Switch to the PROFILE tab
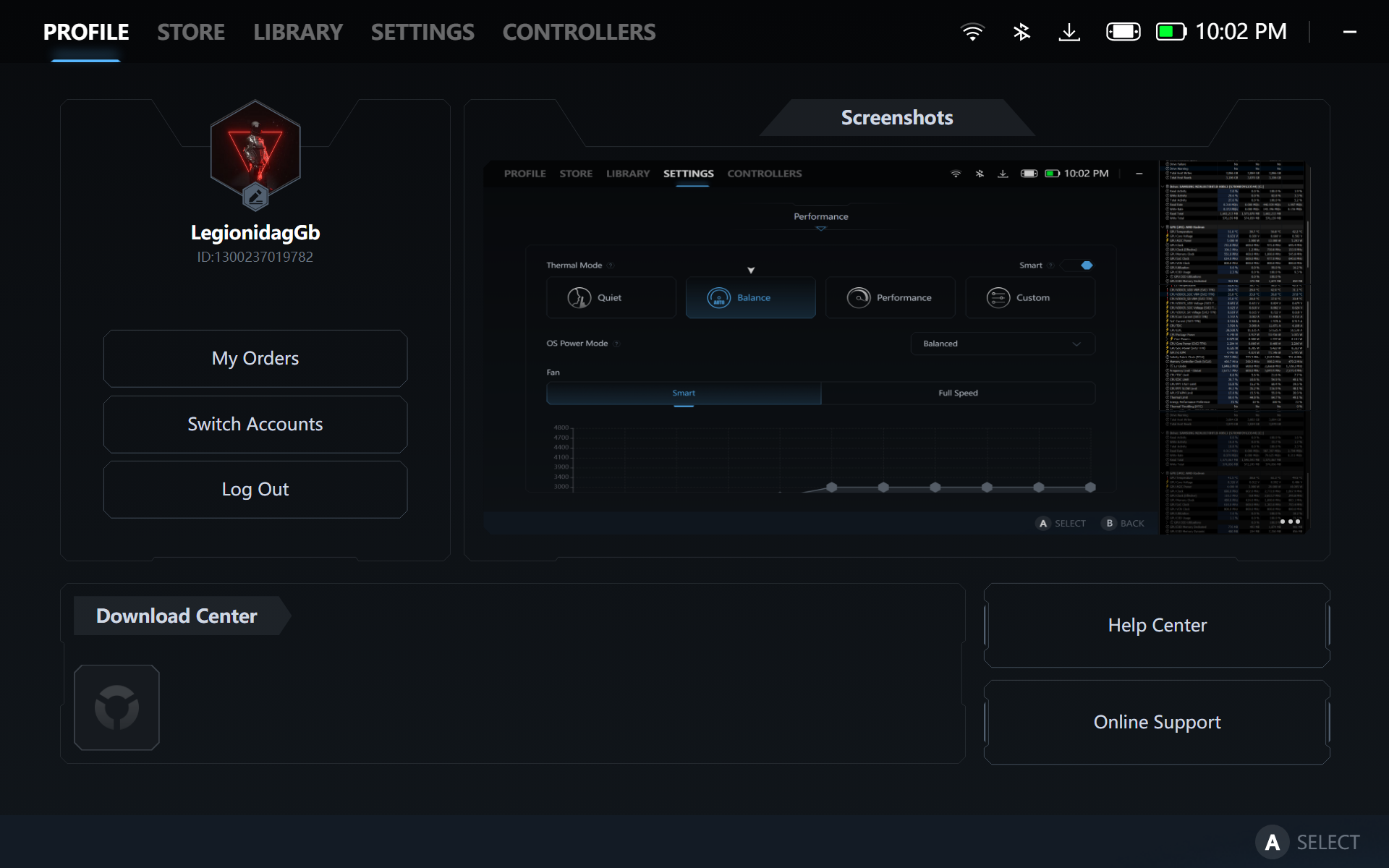 tap(86, 32)
